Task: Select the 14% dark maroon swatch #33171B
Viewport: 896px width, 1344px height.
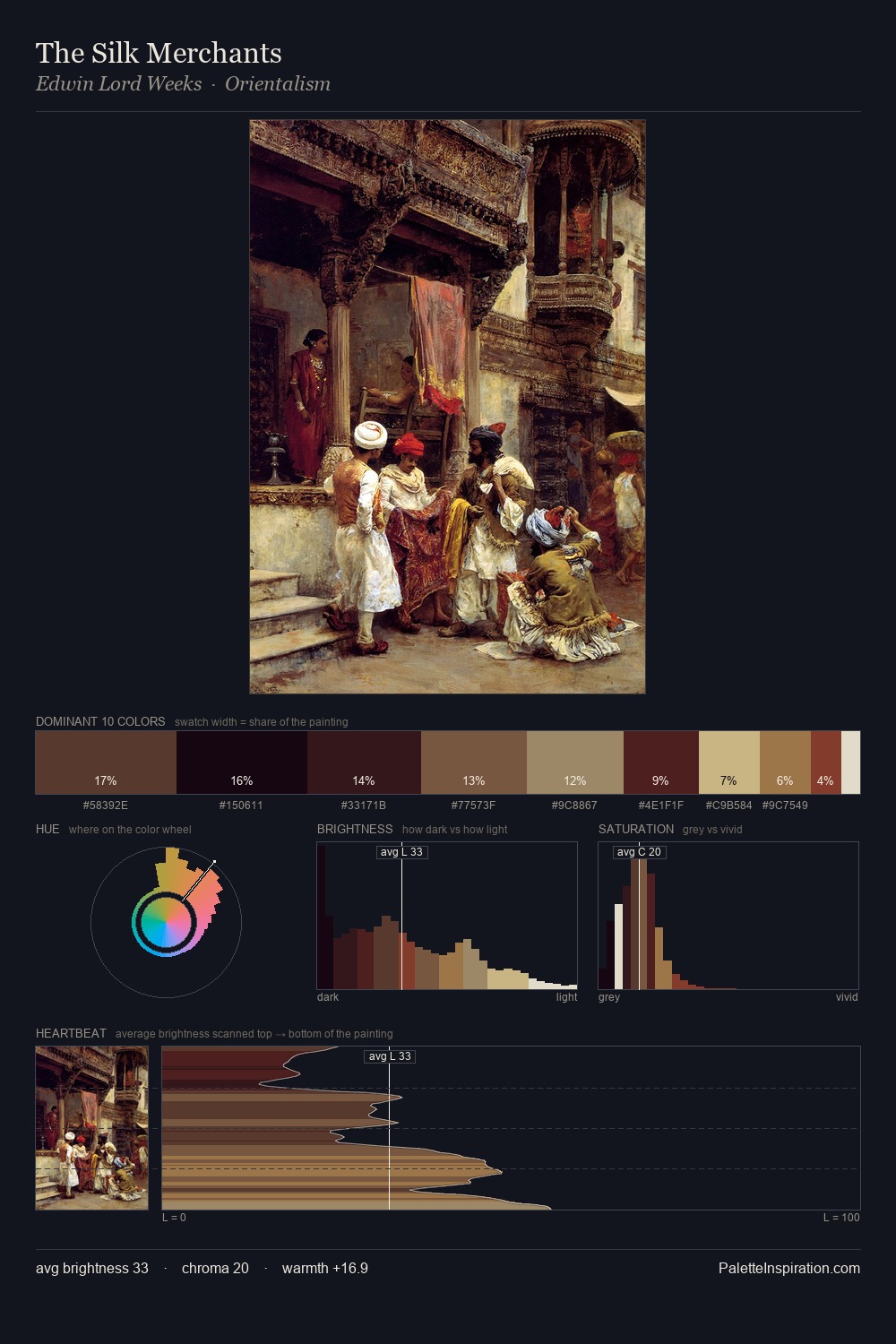Action: 364,762
